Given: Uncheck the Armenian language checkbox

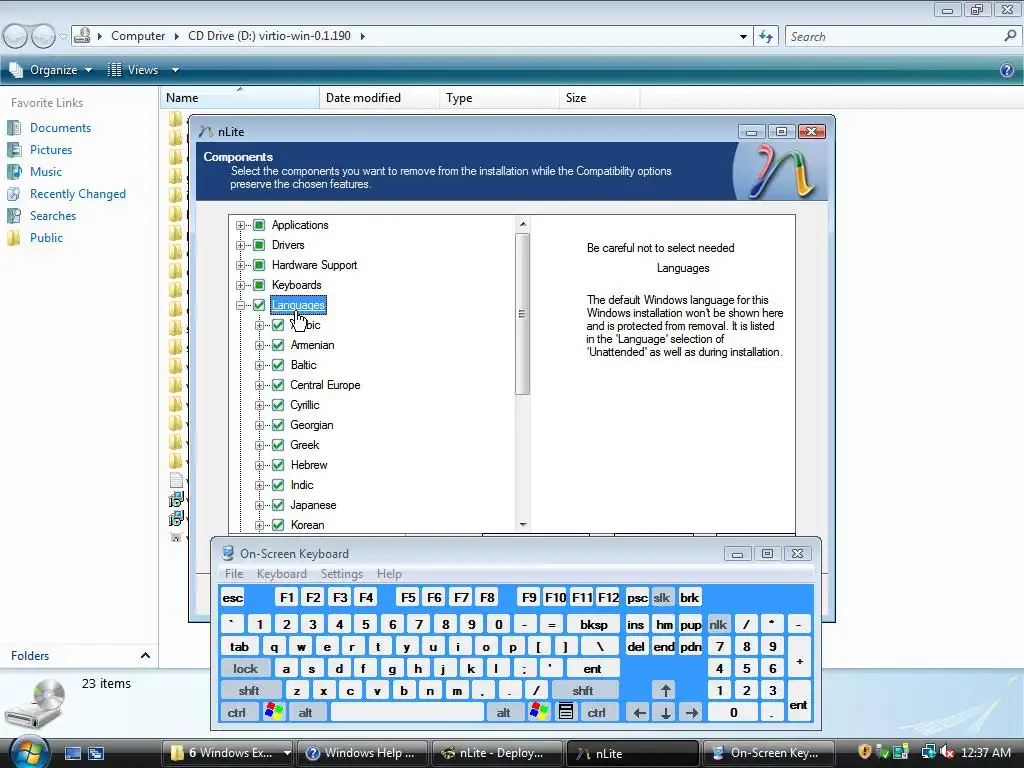Looking at the screenshot, I should pyautogui.click(x=278, y=345).
